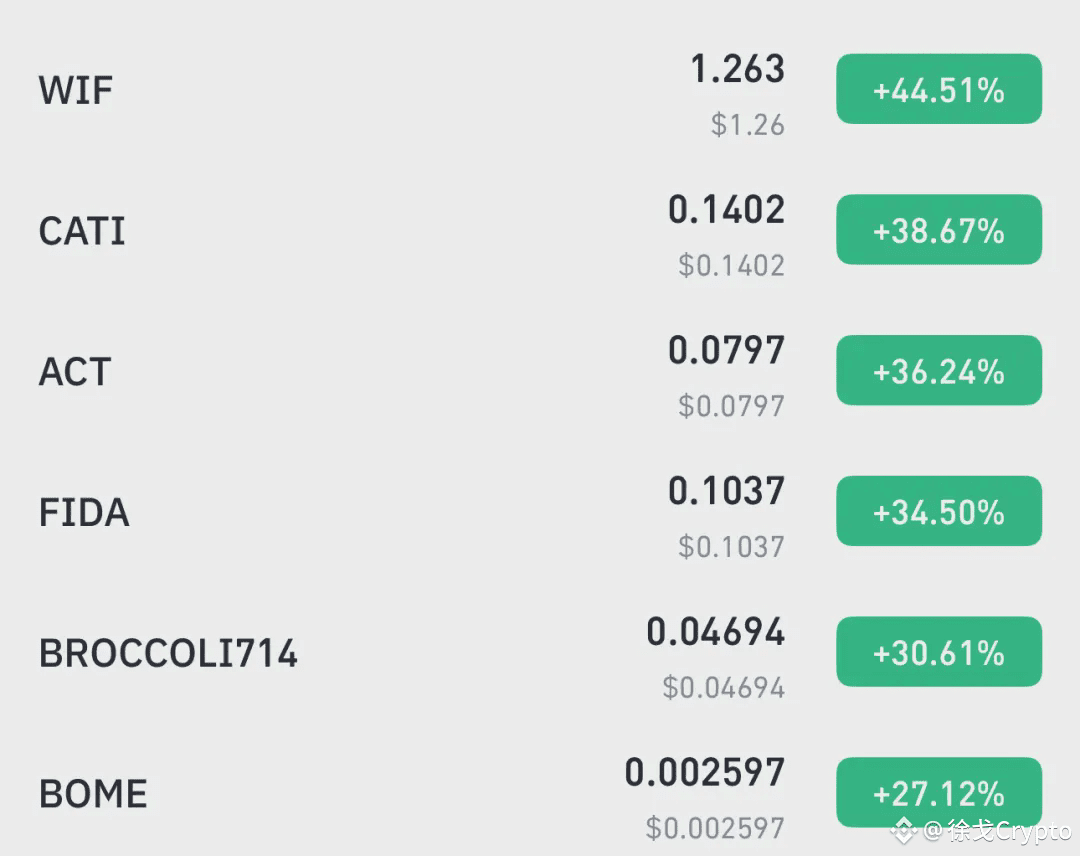Image resolution: width=1080 pixels, height=856 pixels.
Task: Toggle the +30.61% change badge
Action: pos(939,651)
